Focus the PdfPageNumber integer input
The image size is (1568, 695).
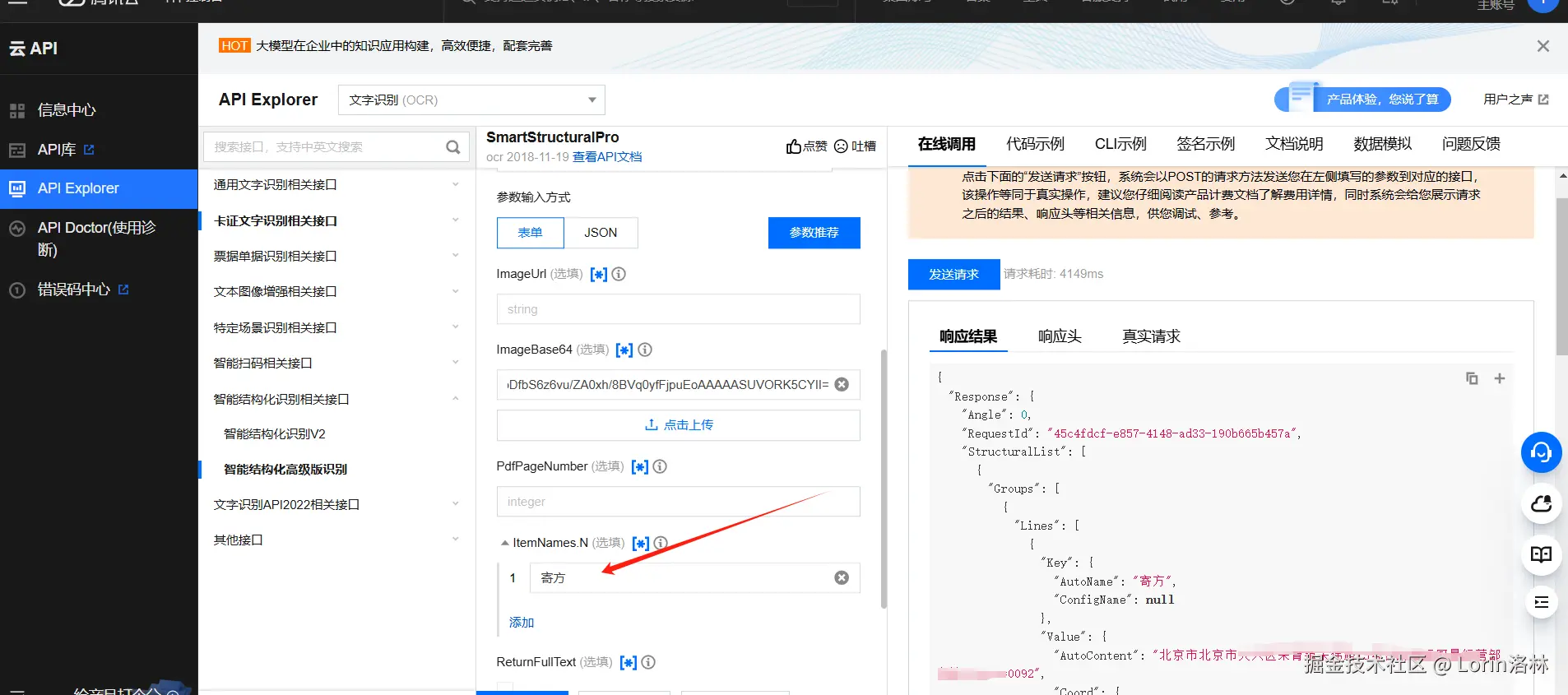(x=678, y=502)
